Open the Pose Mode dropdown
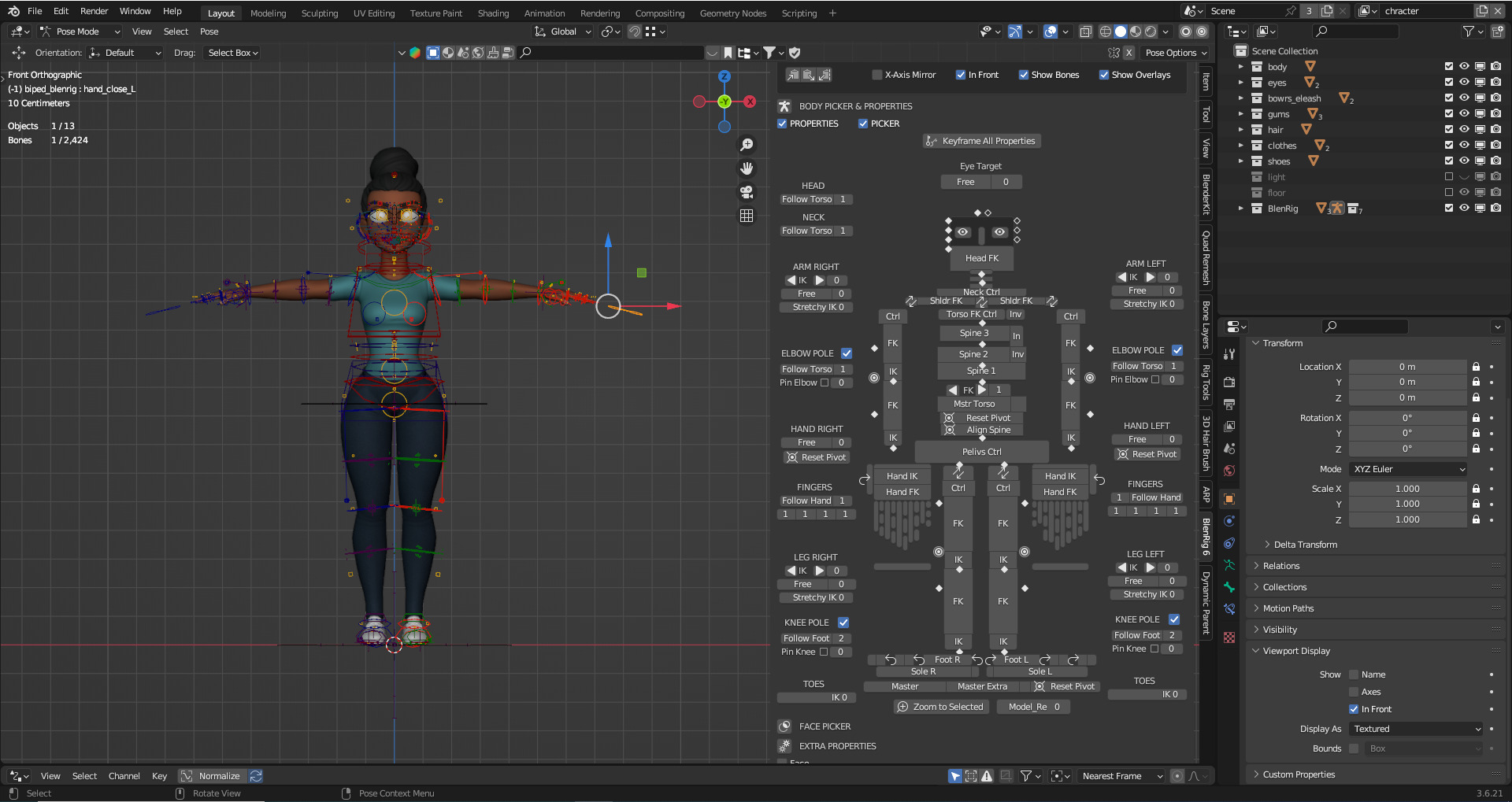1512x802 pixels. point(80,31)
